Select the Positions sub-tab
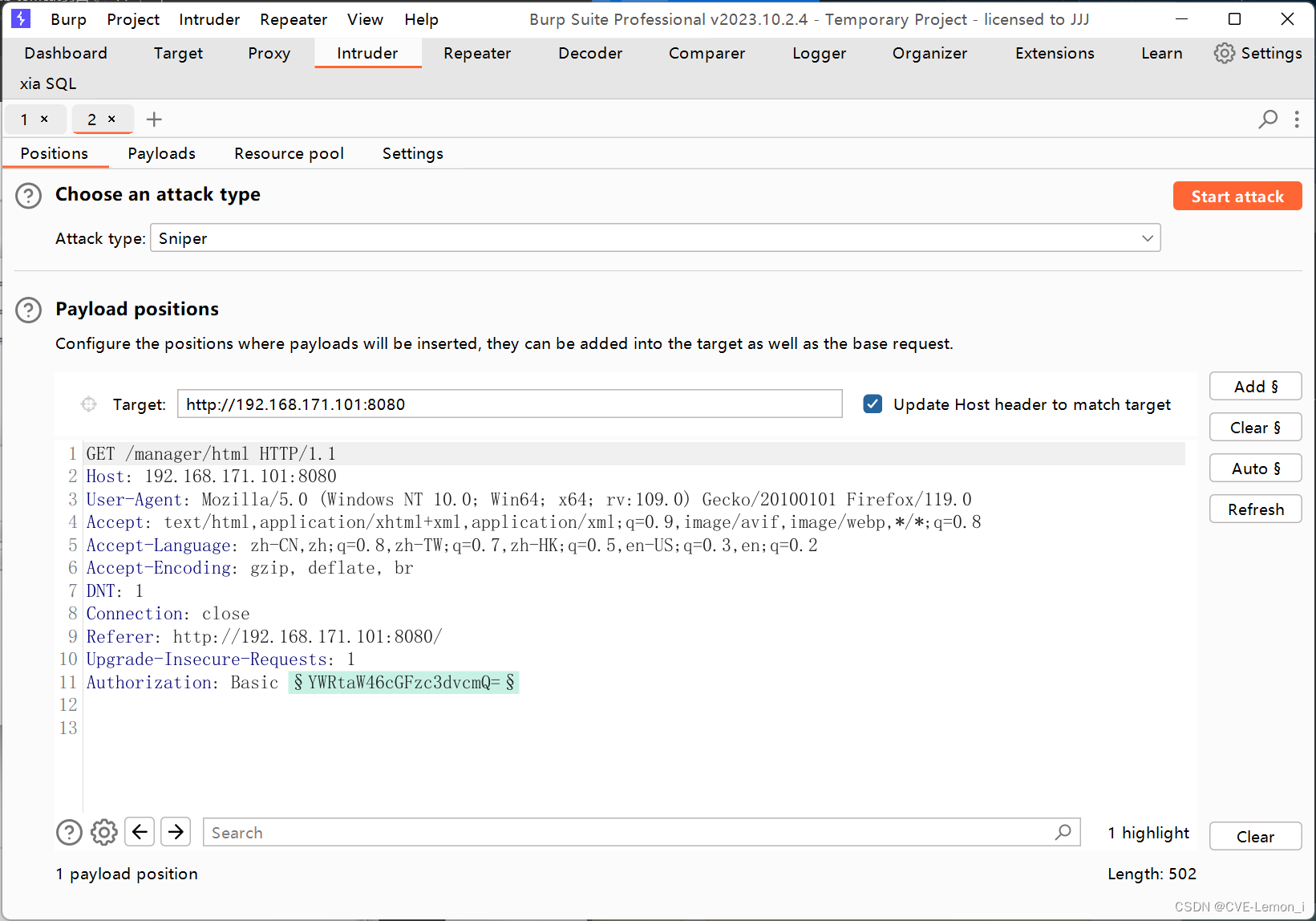This screenshot has height=921, width=1316. coord(55,153)
